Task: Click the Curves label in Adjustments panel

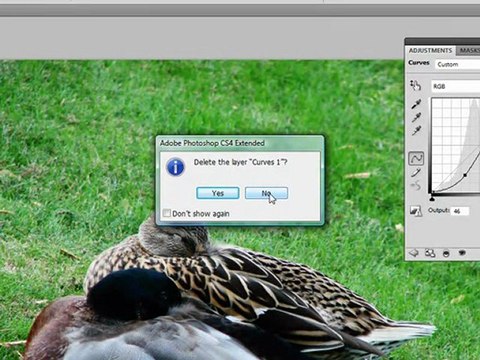Action: coord(419,63)
